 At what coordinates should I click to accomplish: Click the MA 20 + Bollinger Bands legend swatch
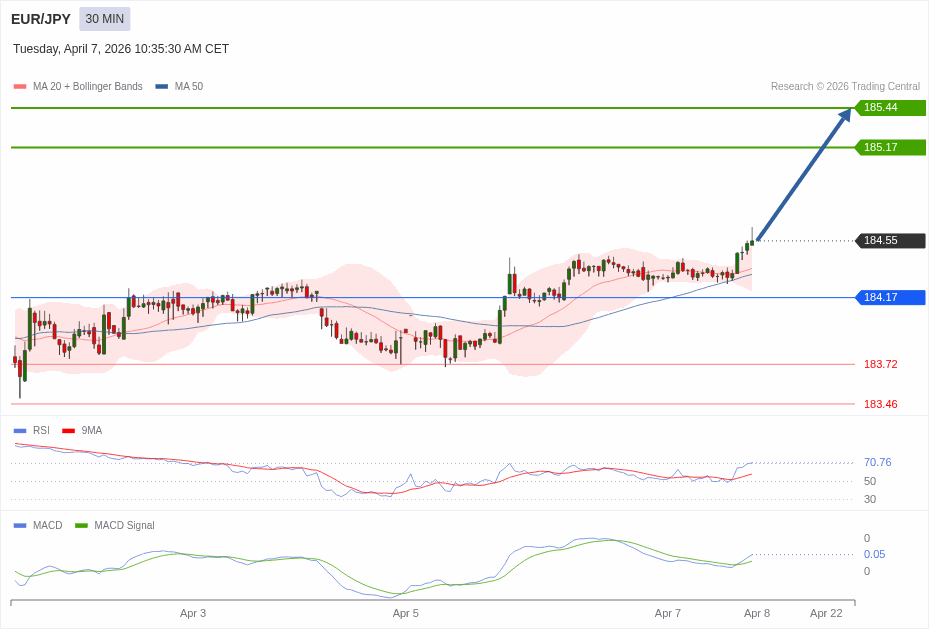point(20,87)
